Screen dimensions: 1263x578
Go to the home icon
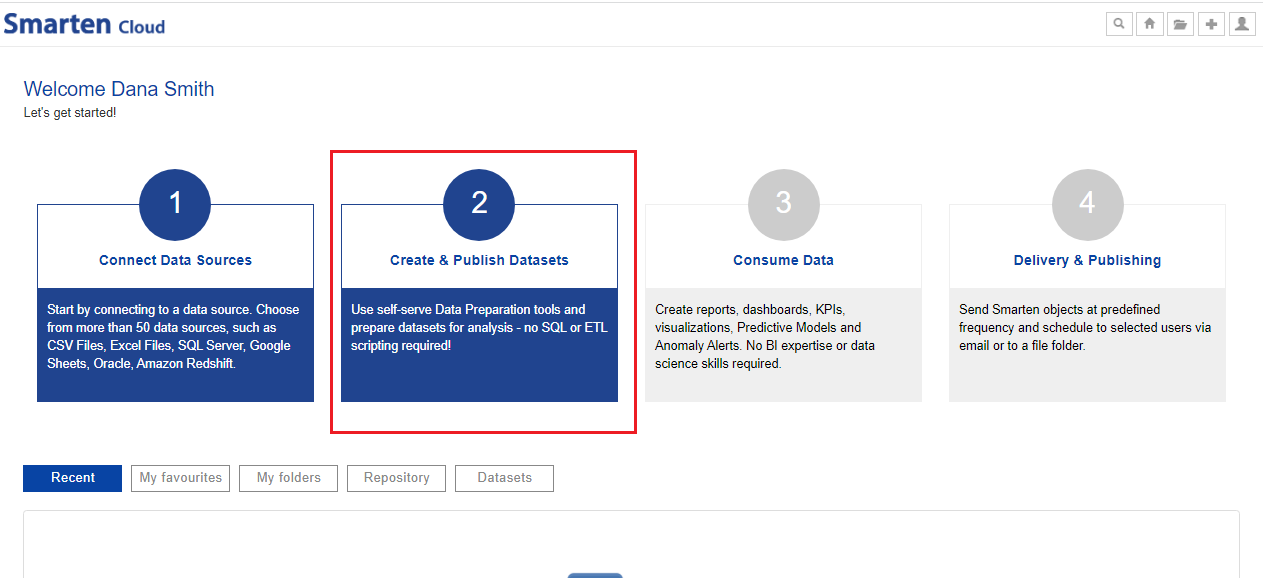1150,24
